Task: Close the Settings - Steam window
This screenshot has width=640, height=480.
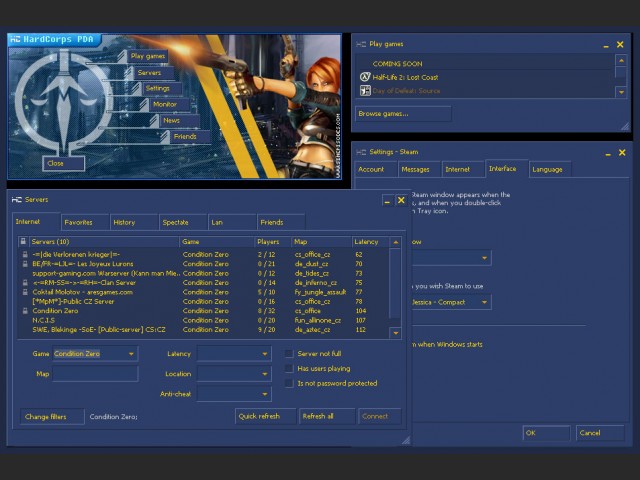Action: [622, 153]
